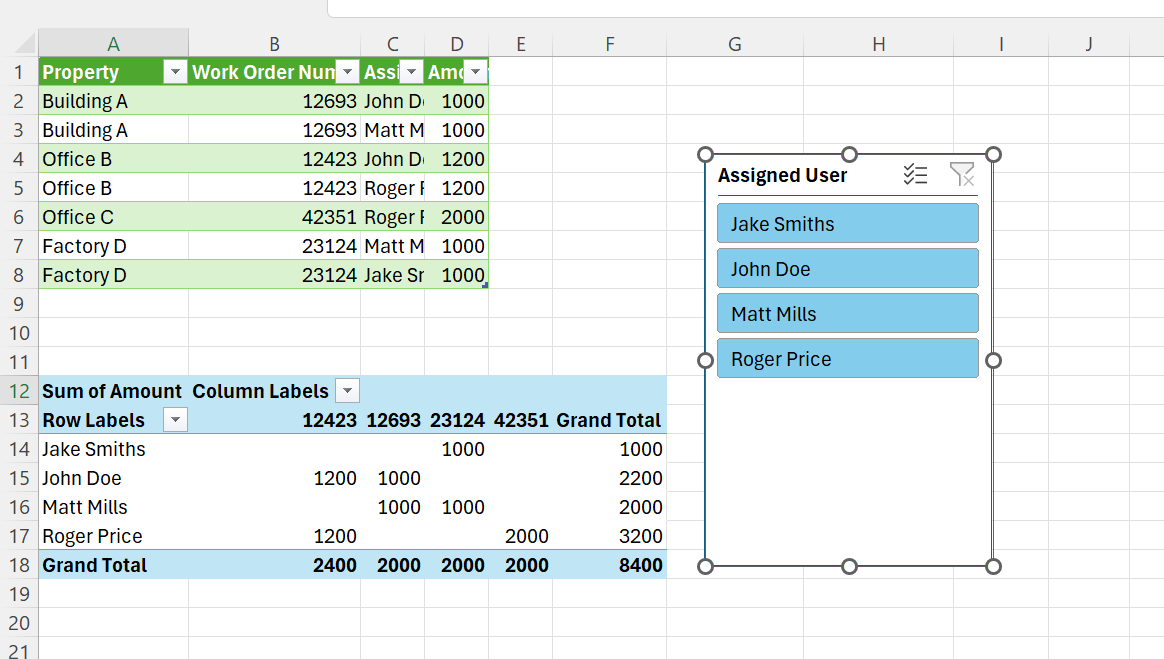Clear filter on Assigned User slicer
The height and width of the screenshot is (659, 1164).
(961, 174)
